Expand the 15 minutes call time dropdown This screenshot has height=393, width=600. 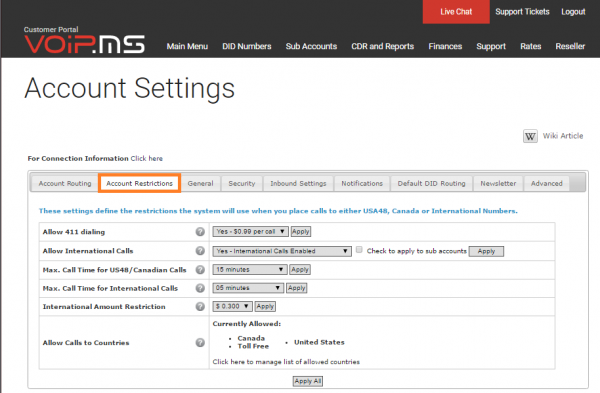click(250, 269)
